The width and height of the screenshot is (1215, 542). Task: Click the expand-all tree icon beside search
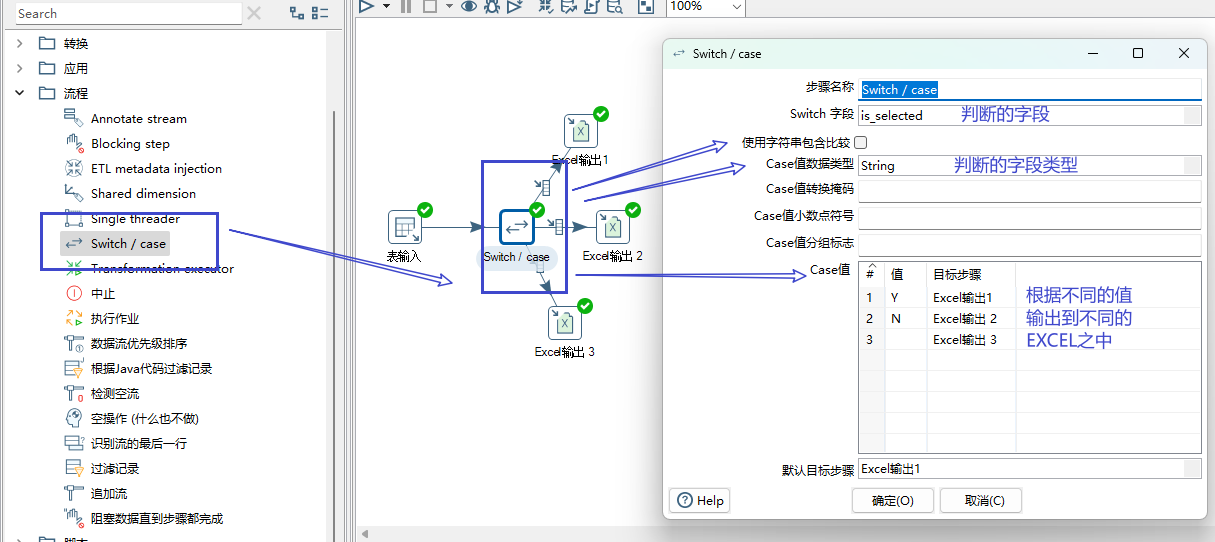coord(297,13)
